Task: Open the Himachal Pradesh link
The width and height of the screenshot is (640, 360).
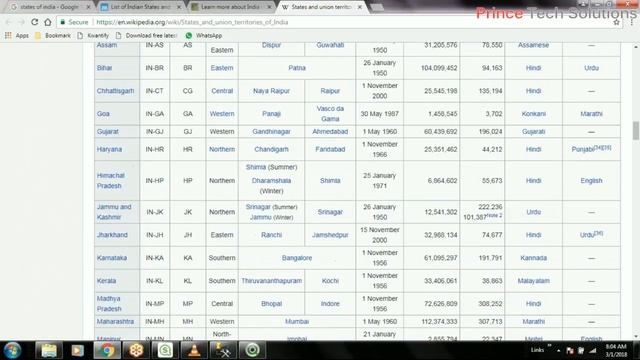Action: [110, 180]
